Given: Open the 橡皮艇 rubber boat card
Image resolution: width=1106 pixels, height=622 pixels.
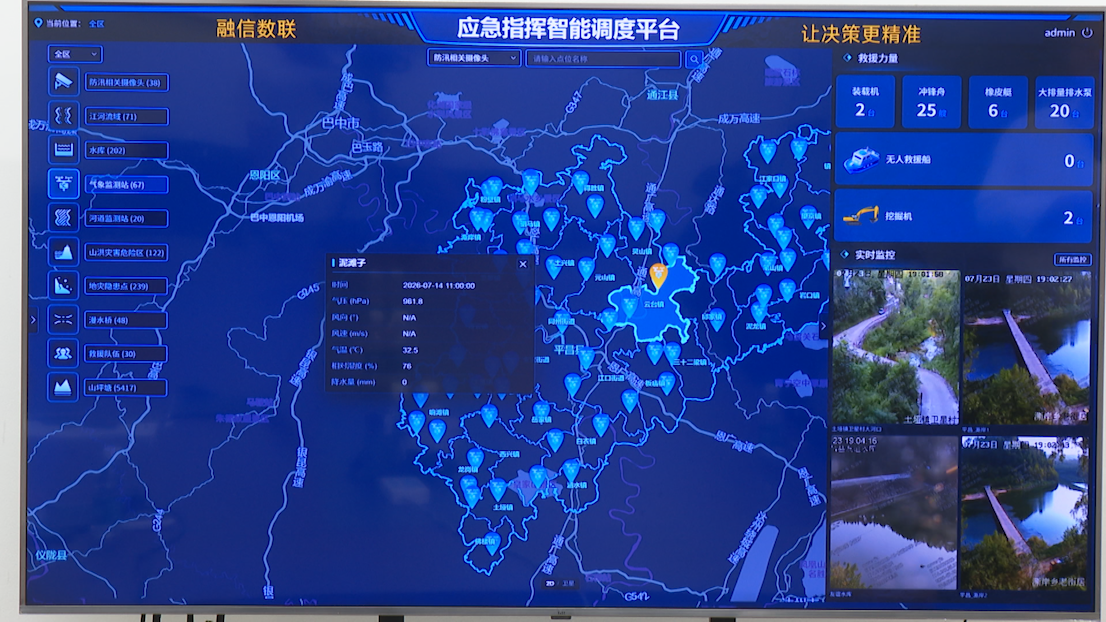Looking at the screenshot, I should click(998, 102).
